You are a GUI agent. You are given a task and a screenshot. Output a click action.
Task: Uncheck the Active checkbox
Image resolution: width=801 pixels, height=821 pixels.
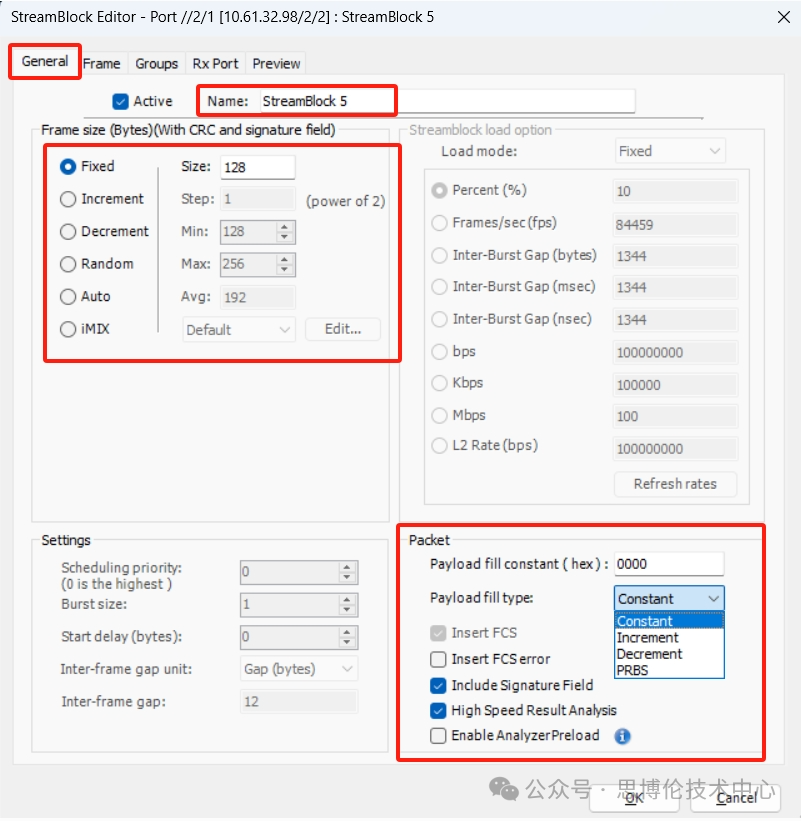tap(121, 101)
